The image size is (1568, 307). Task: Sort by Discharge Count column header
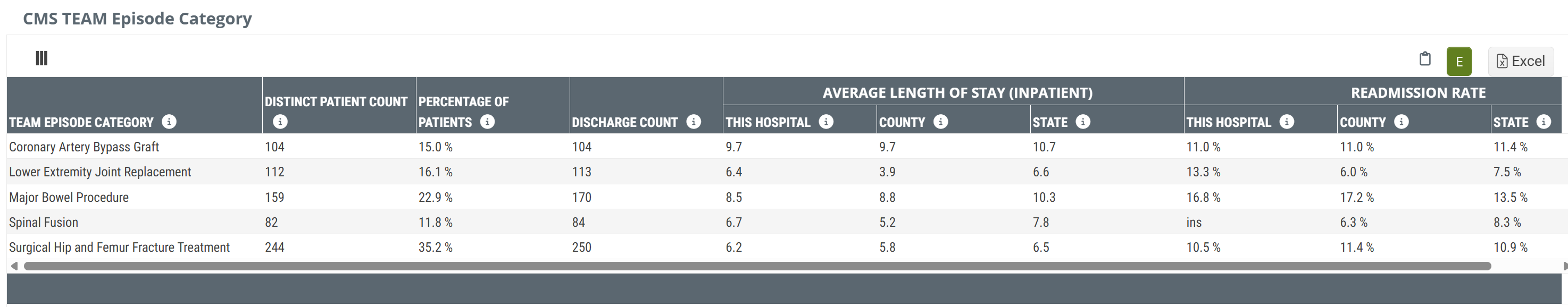point(624,122)
